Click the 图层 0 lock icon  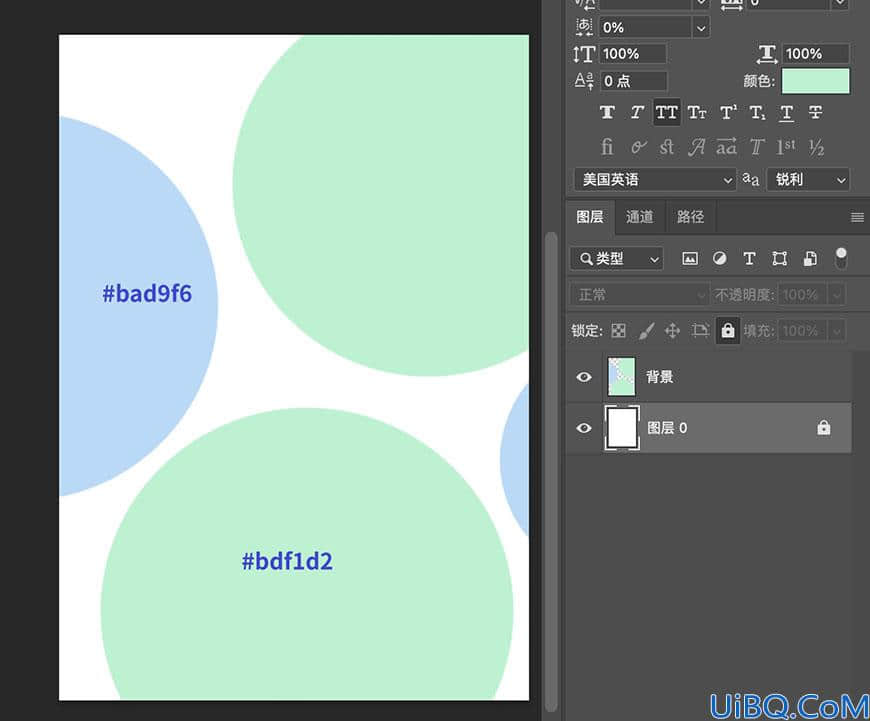click(x=824, y=427)
